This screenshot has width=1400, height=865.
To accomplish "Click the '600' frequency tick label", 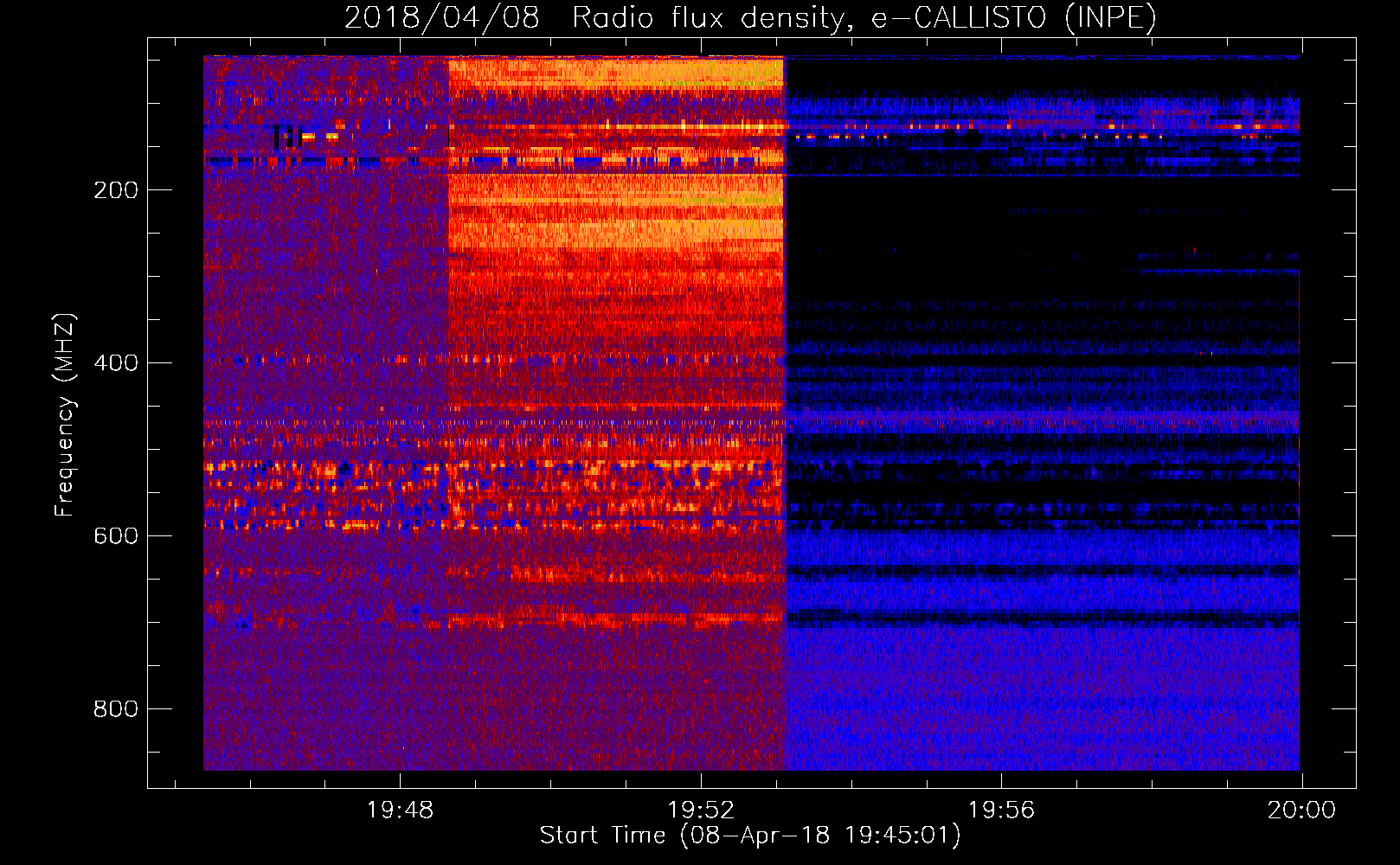I will coord(116,536).
